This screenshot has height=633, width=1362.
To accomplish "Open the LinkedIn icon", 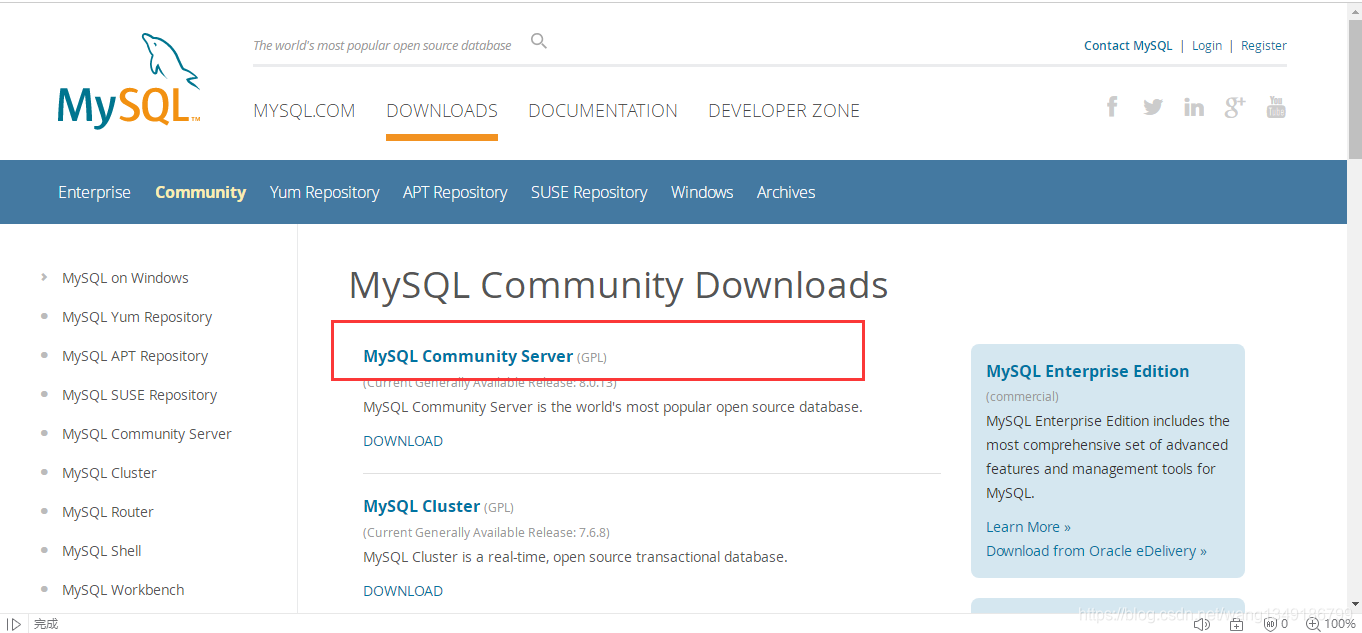I will (1194, 107).
